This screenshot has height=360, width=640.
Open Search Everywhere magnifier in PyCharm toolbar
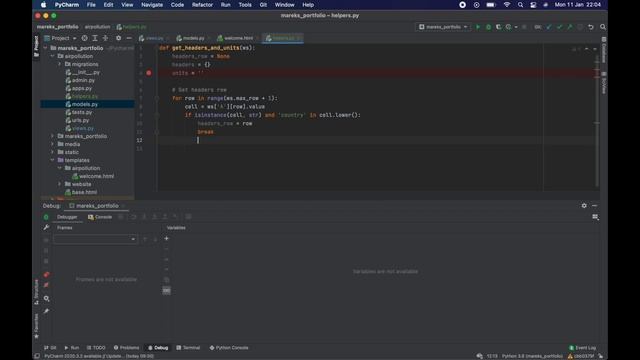tap(603, 27)
